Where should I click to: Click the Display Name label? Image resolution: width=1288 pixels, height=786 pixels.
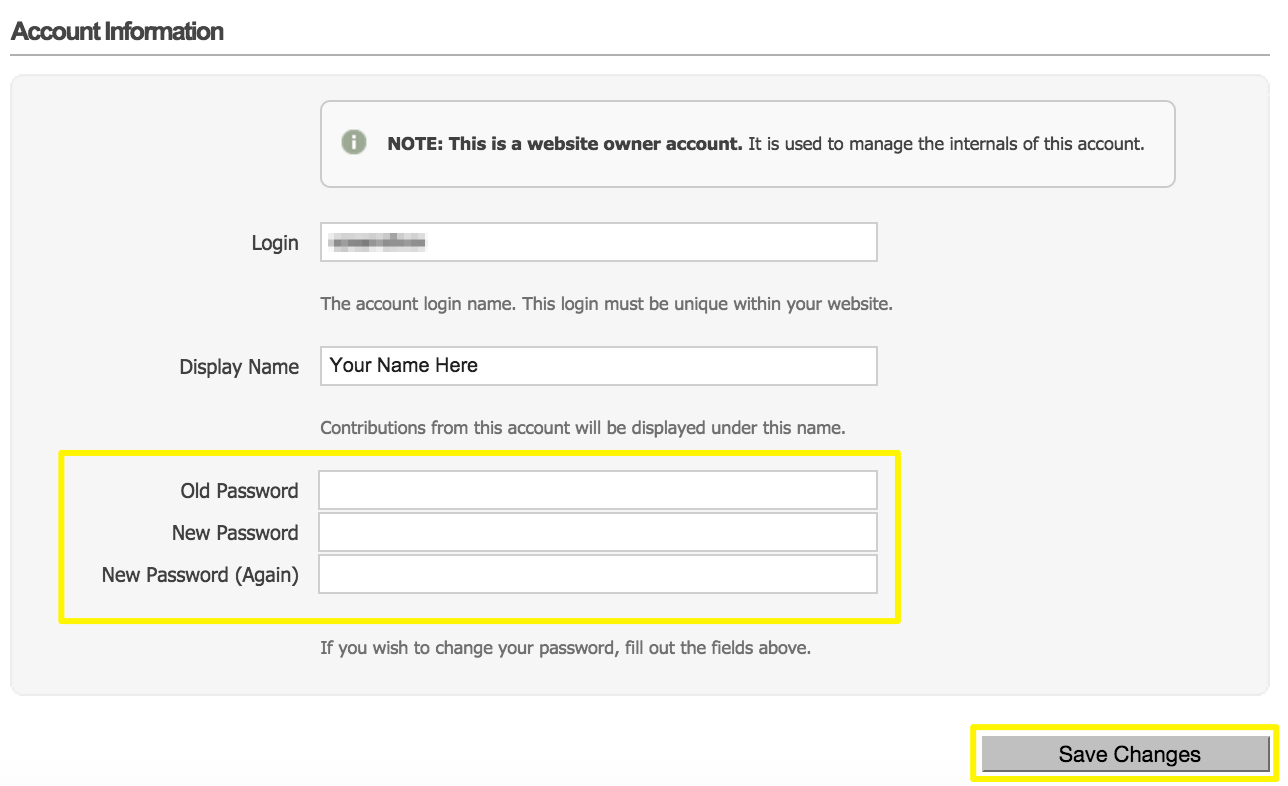tap(239, 367)
